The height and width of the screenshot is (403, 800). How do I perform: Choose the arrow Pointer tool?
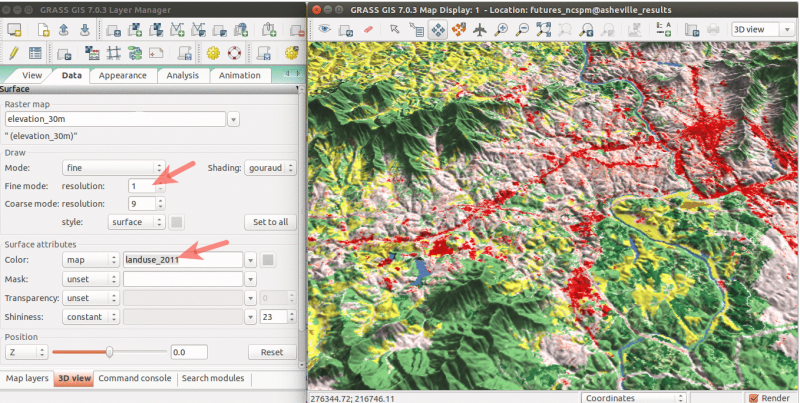pyautogui.click(x=395, y=30)
